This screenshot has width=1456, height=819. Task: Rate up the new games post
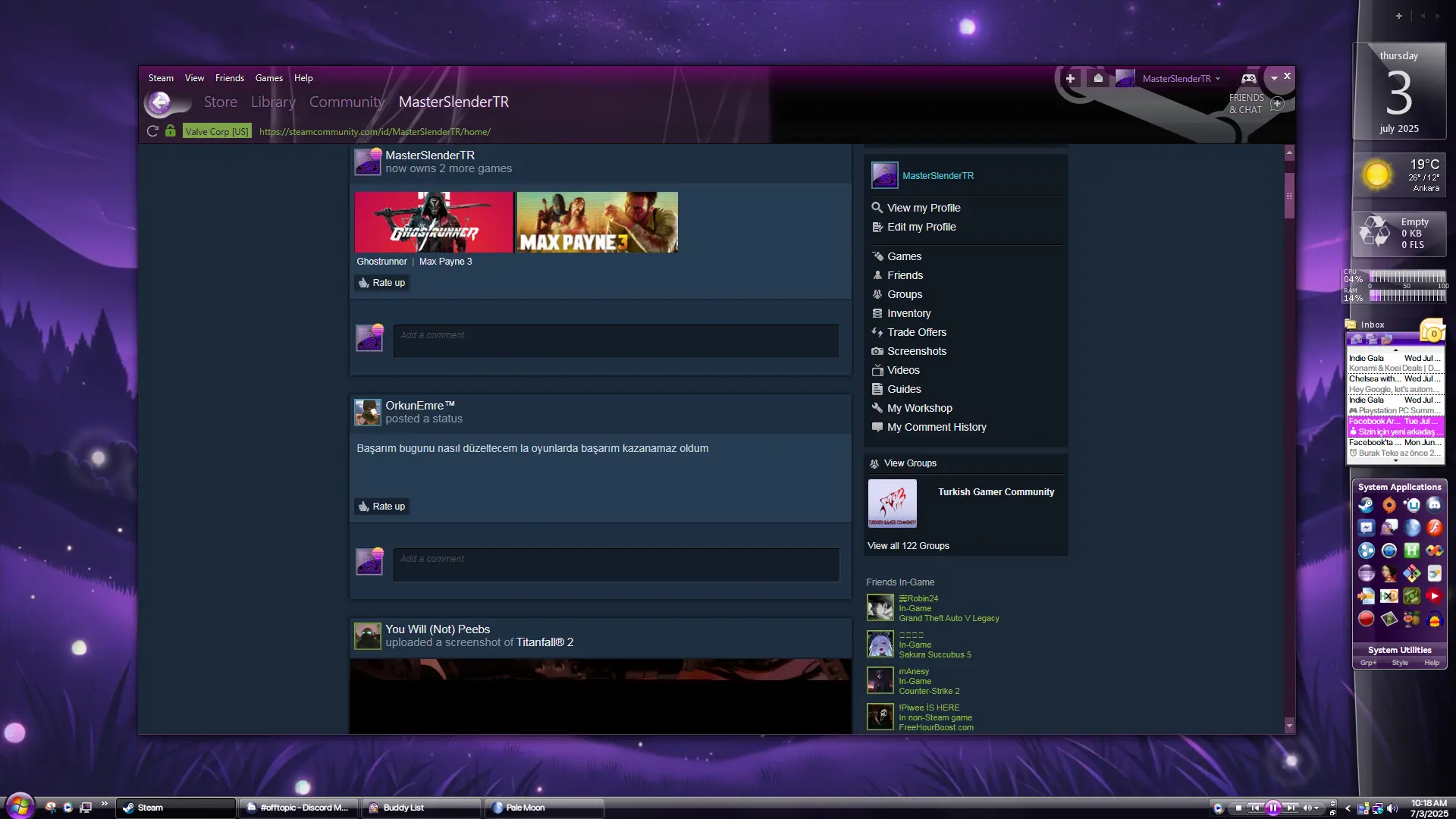[382, 283]
